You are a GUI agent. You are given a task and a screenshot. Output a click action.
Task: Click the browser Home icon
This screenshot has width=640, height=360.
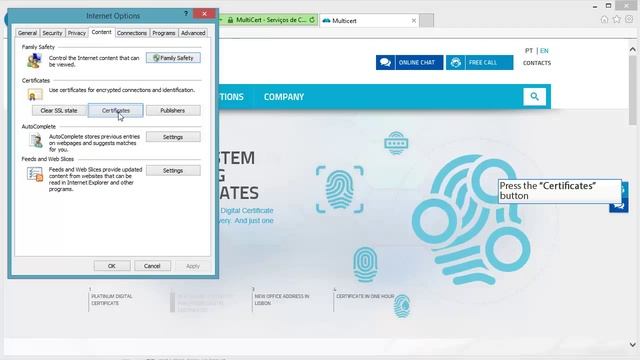point(604,19)
